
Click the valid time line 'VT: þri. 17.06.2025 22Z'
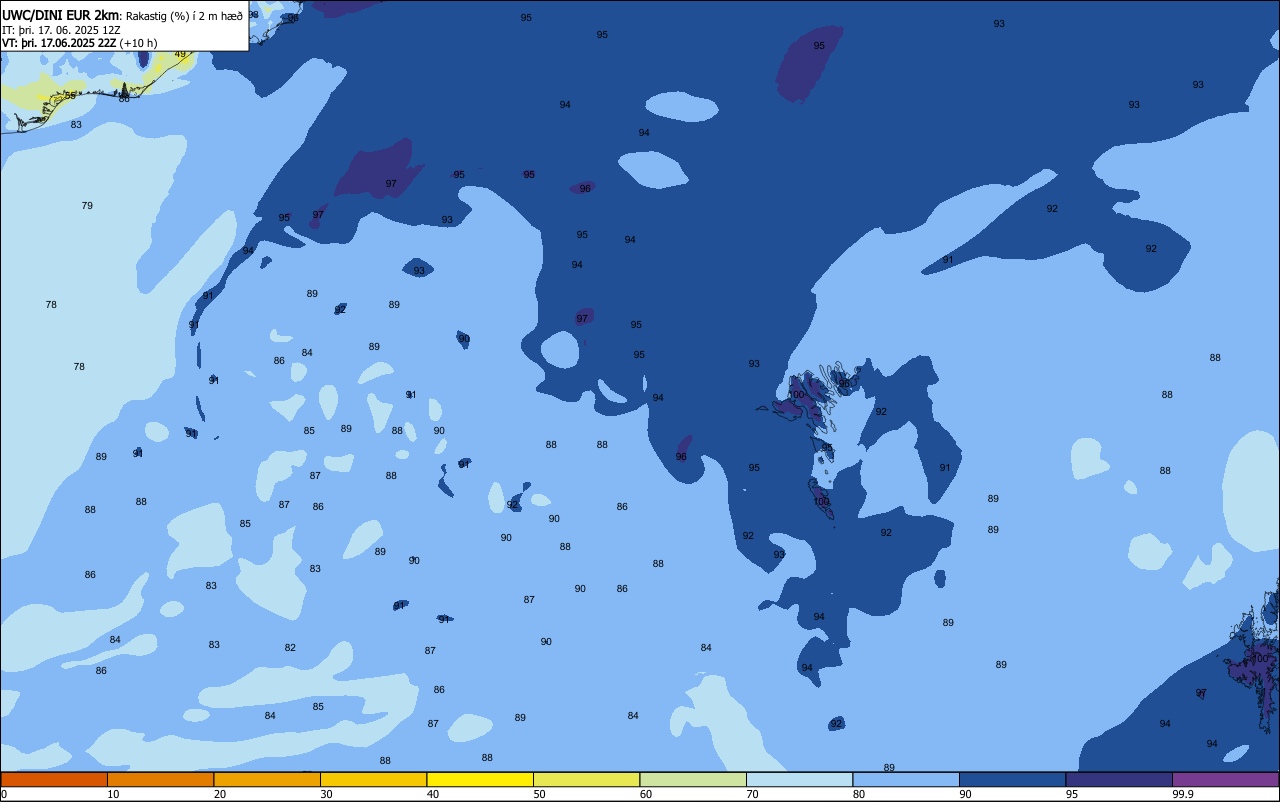[59, 43]
